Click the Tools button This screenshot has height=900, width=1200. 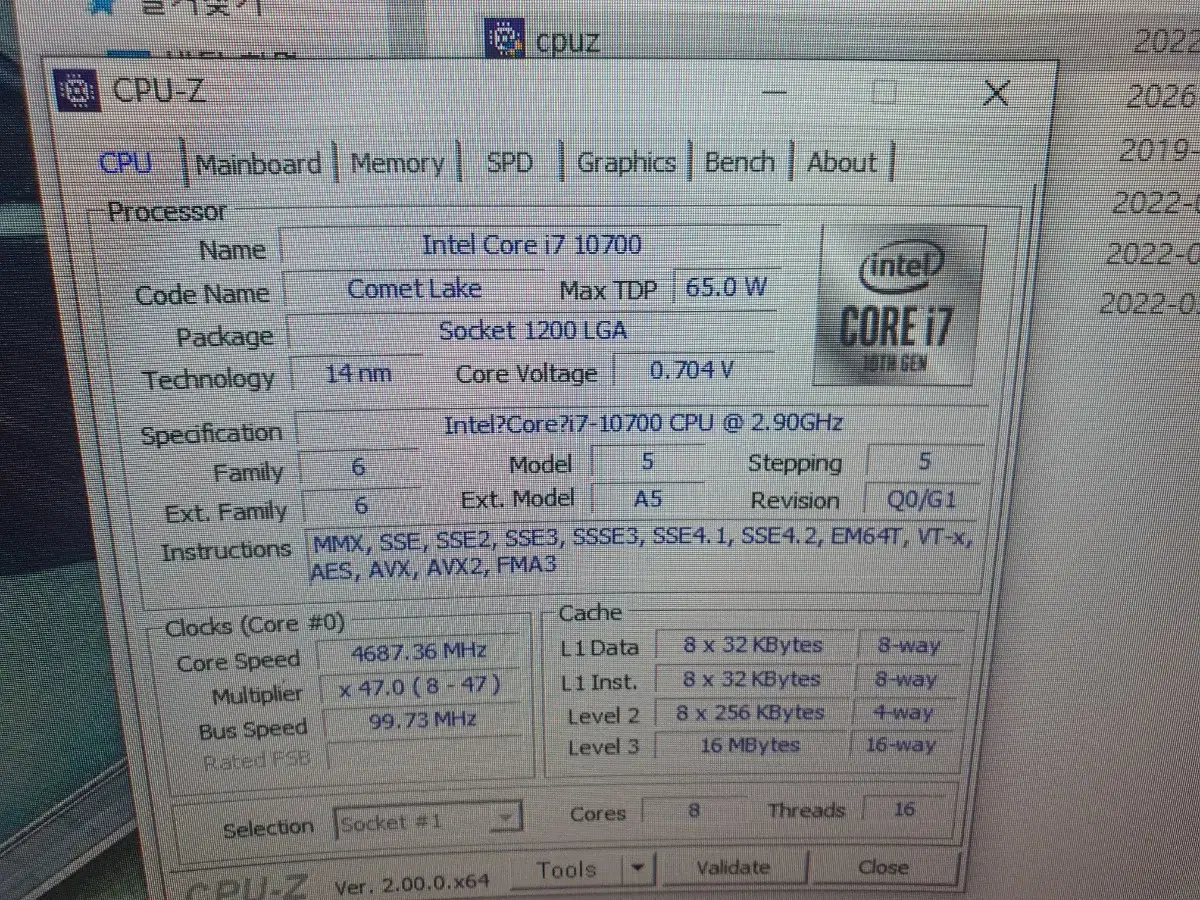click(566, 870)
